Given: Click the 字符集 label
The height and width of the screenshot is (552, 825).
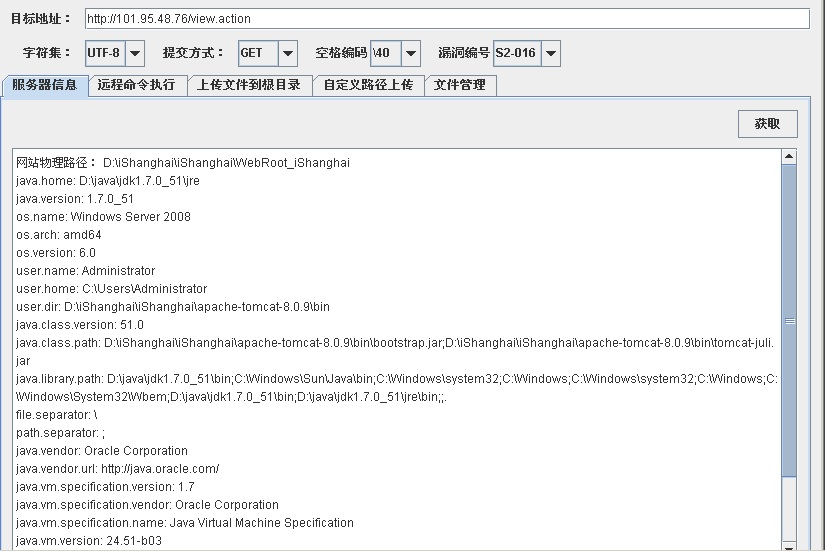Looking at the screenshot, I should [x=47, y=53].
